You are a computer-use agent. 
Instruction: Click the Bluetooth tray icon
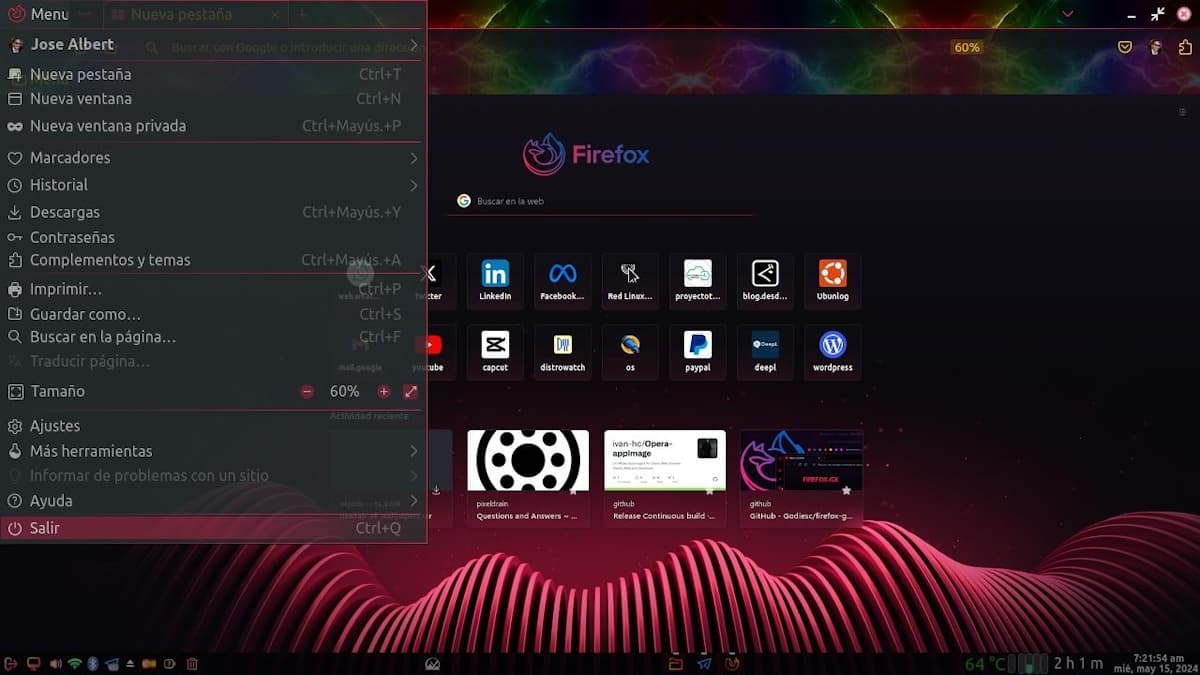click(93, 663)
